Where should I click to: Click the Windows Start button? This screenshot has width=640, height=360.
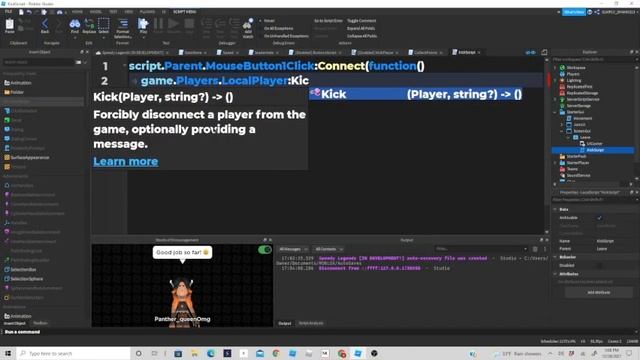[x=8, y=353]
